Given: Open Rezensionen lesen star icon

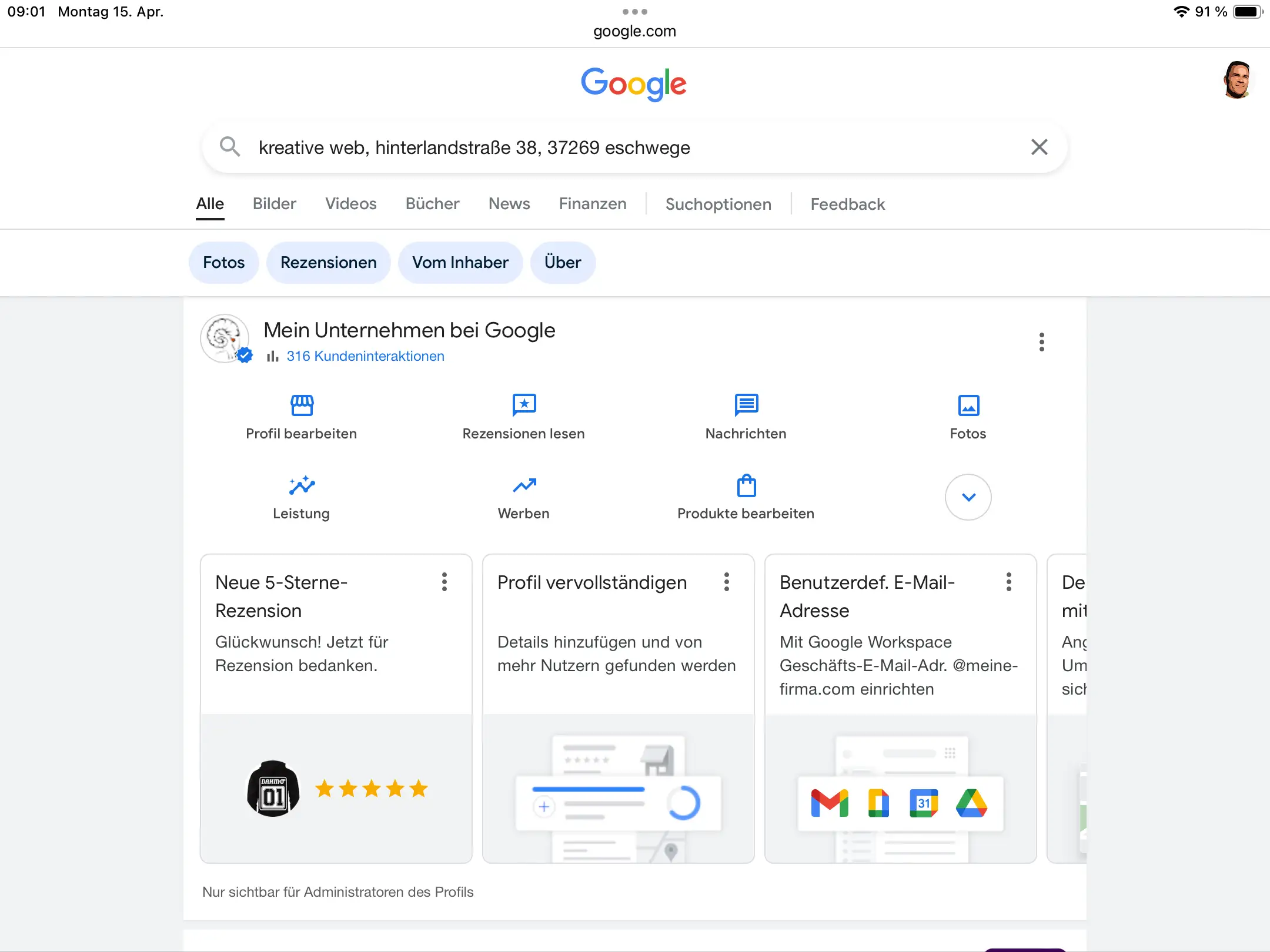Looking at the screenshot, I should (x=524, y=405).
